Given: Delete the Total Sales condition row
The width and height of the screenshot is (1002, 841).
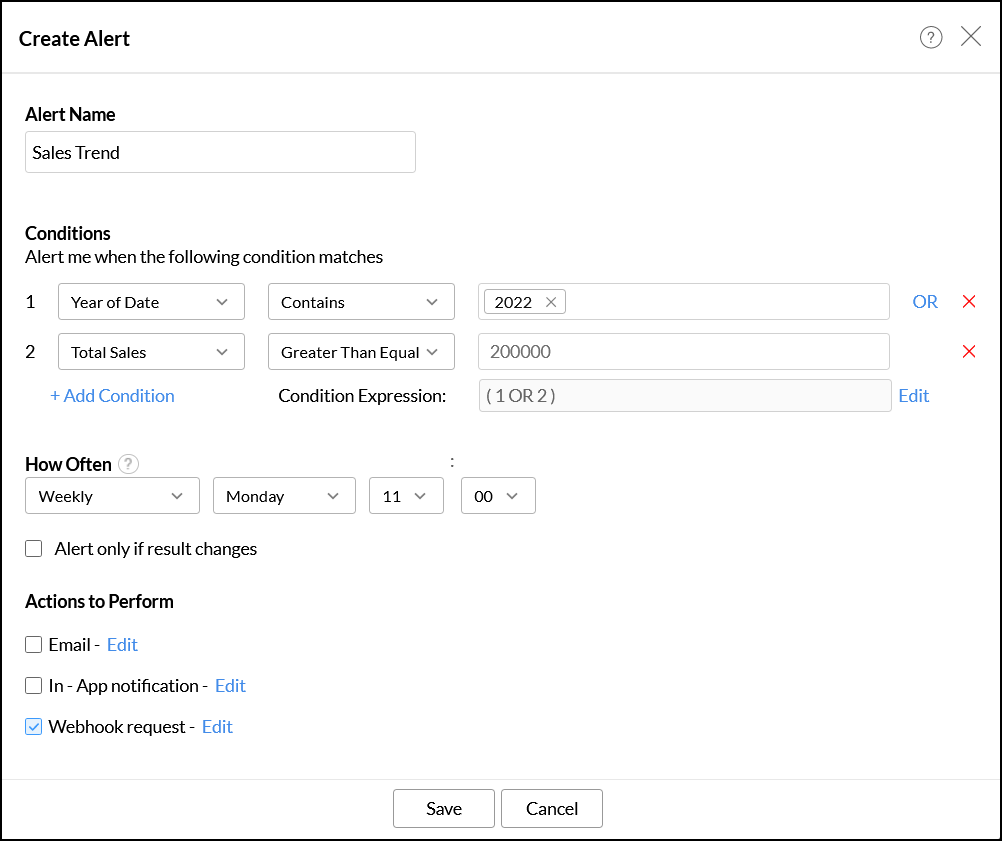Looking at the screenshot, I should pyautogui.click(x=968, y=351).
